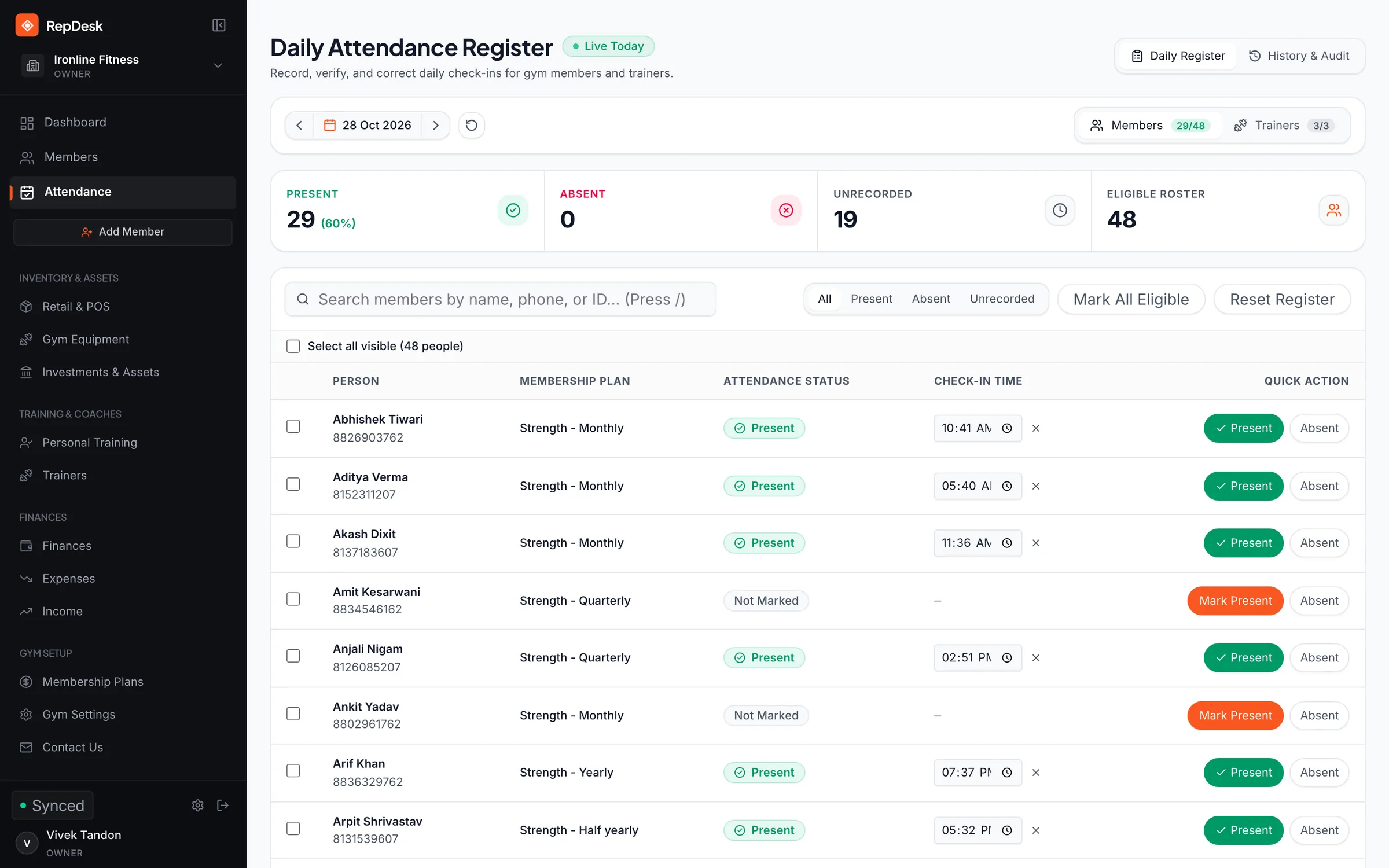Edit Arif Khan's 07:37 check-in time
The width and height of the screenshot is (1389, 868).
click(x=977, y=773)
